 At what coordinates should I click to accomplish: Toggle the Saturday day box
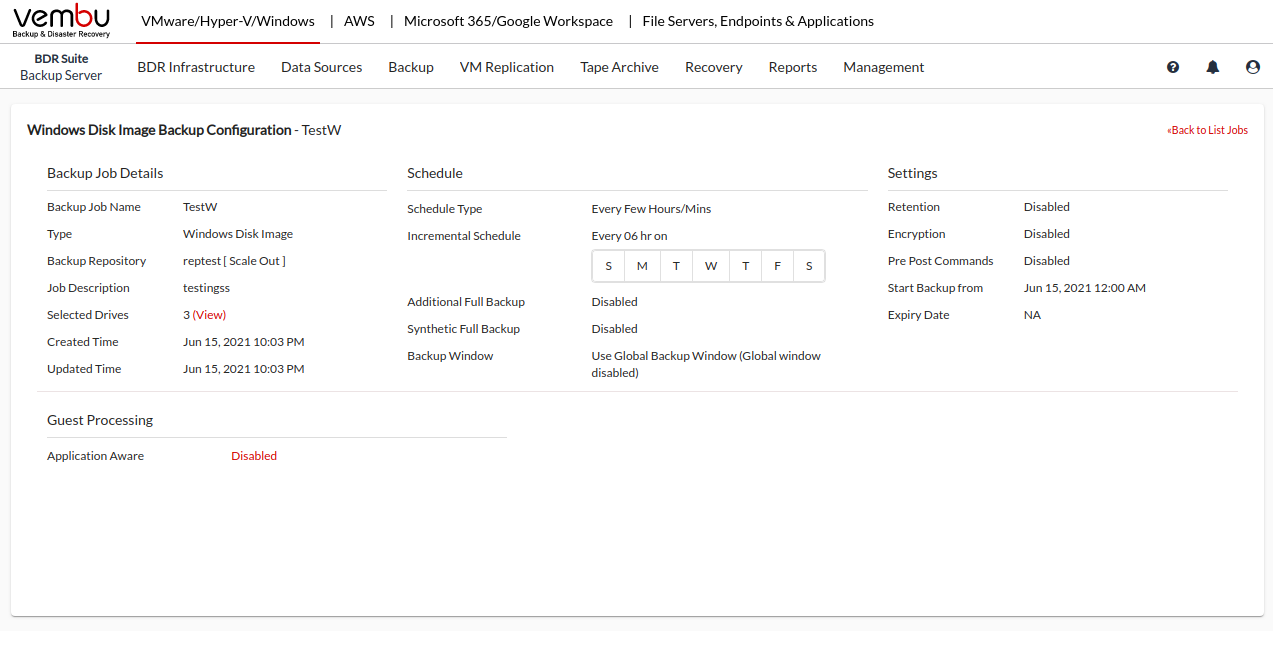tap(809, 266)
